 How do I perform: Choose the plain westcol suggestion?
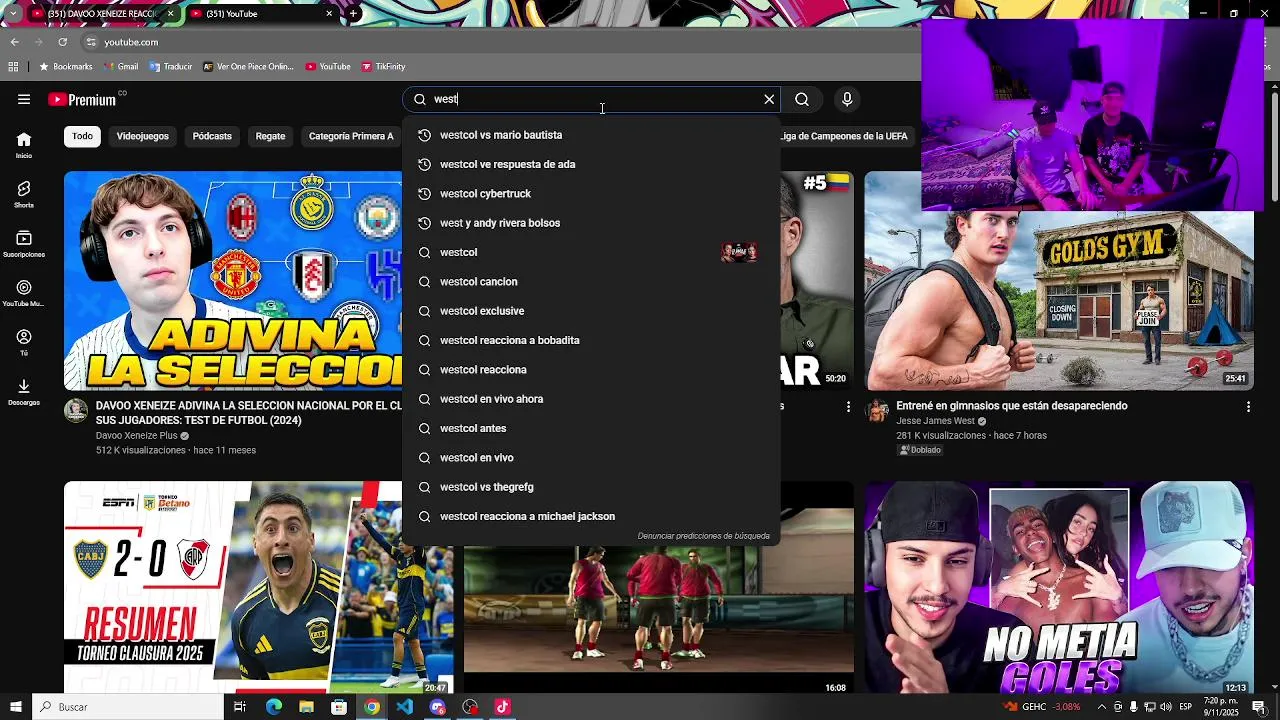[x=591, y=252]
